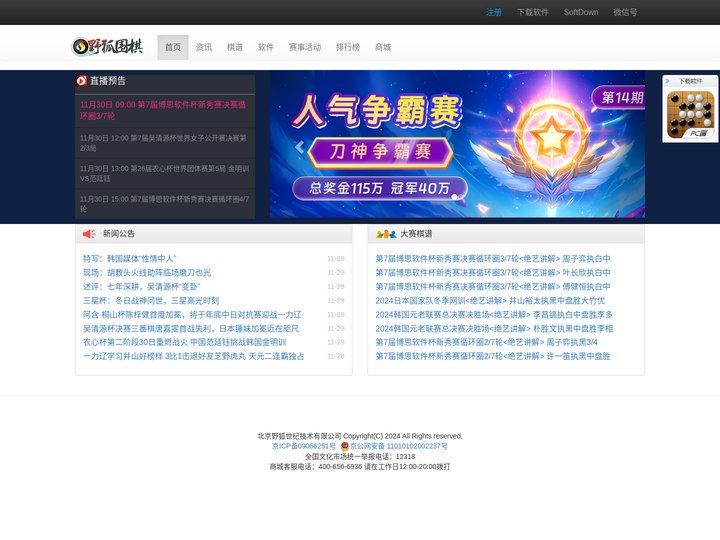Click the police badge icon in footer
The width and height of the screenshot is (720, 540).
tap(345, 446)
